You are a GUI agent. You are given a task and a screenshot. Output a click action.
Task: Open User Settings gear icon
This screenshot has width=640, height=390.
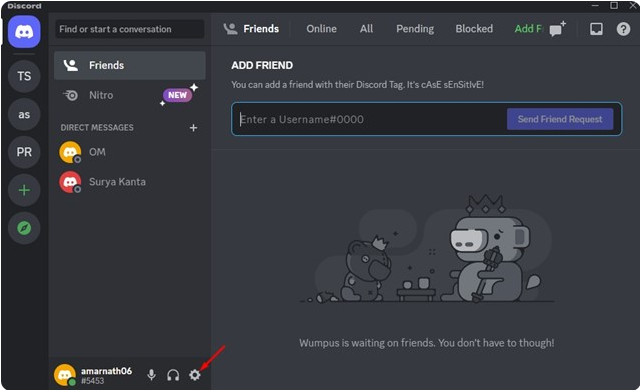click(195, 375)
